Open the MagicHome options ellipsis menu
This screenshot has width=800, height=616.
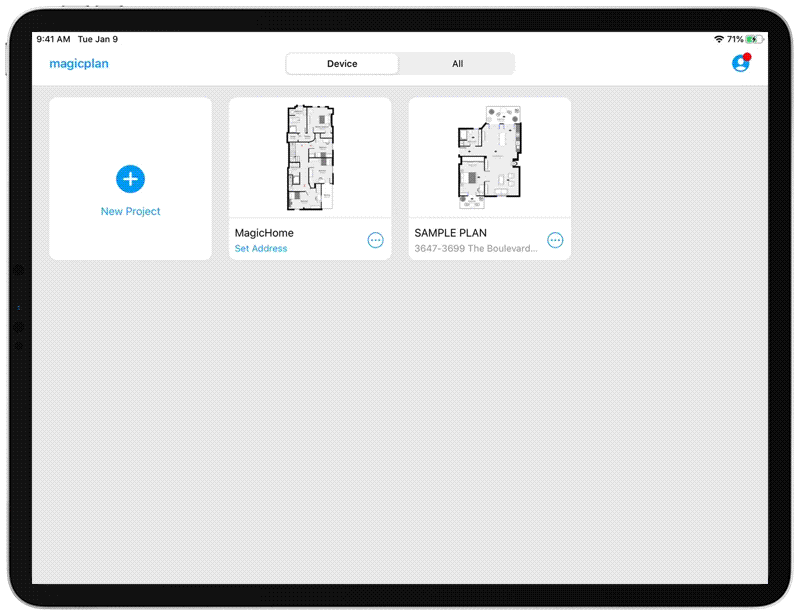(375, 240)
